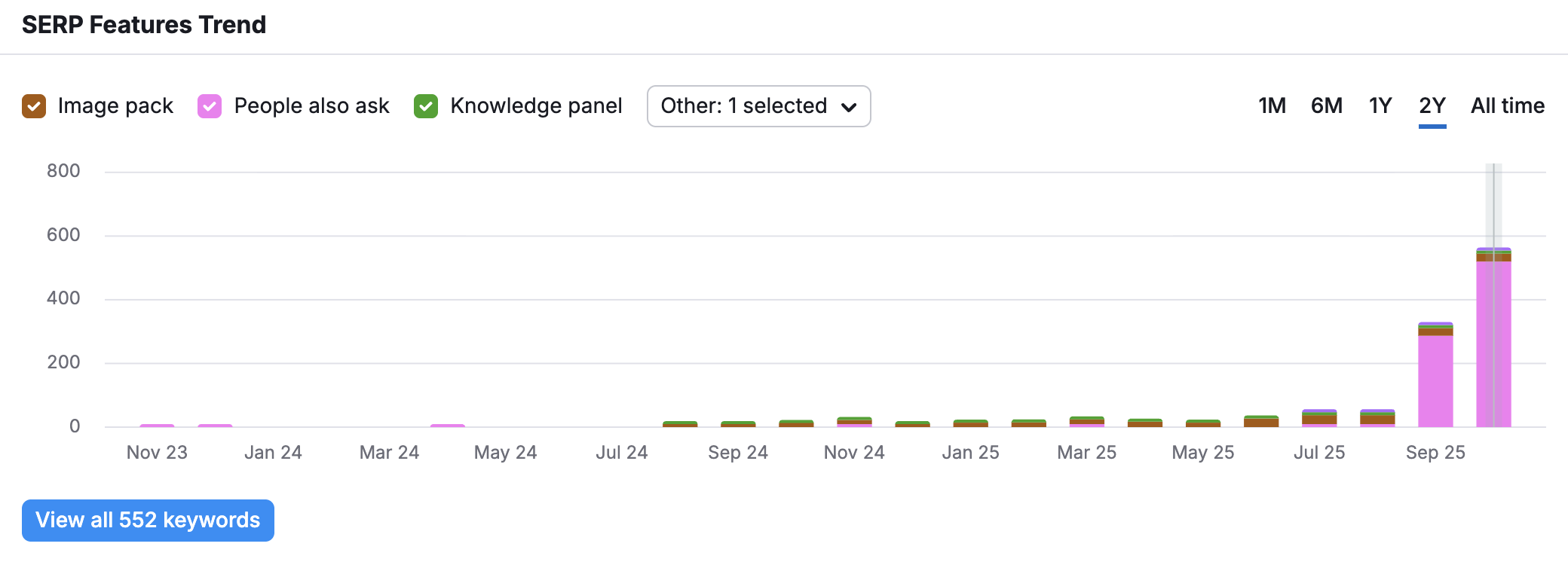
Task: Switch to the 1M time range
Action: coord(1272,106)
